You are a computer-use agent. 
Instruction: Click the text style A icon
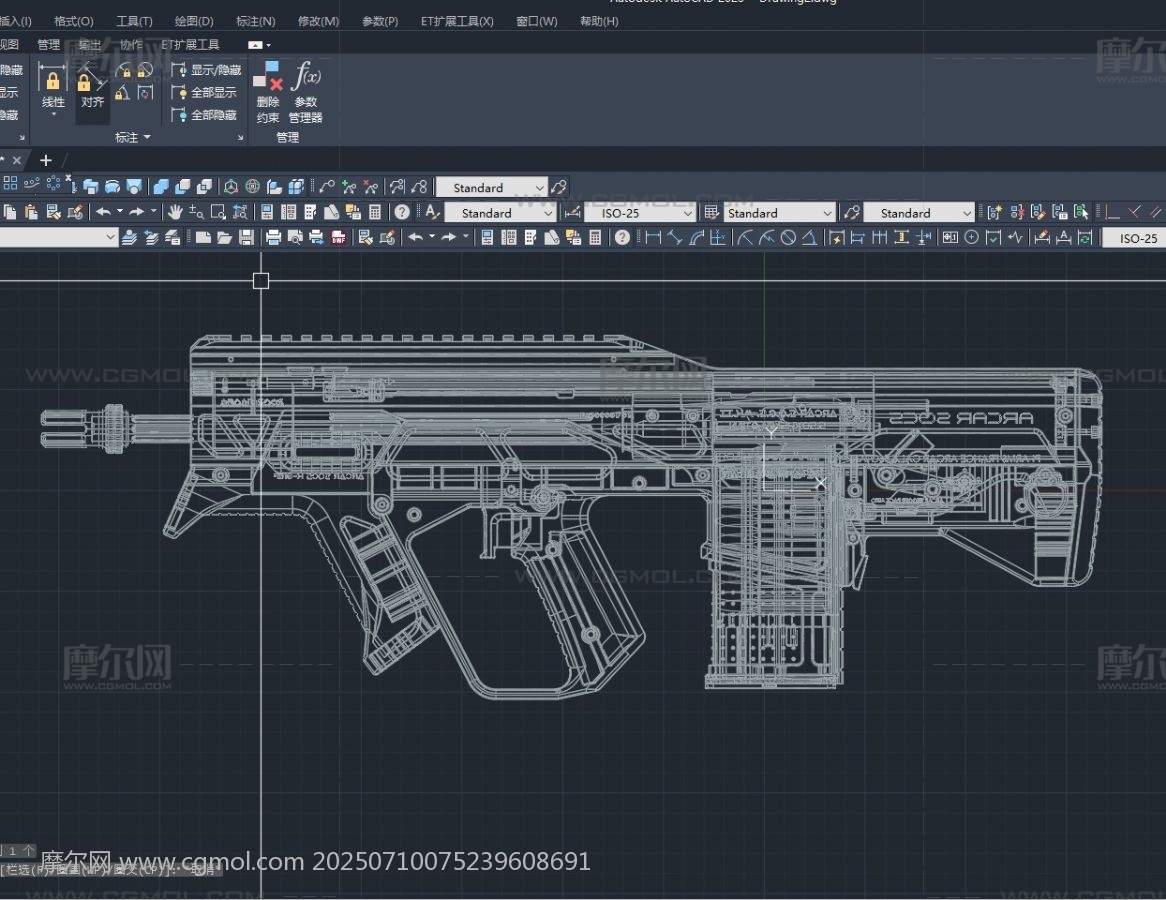click(x=431, y=212)
